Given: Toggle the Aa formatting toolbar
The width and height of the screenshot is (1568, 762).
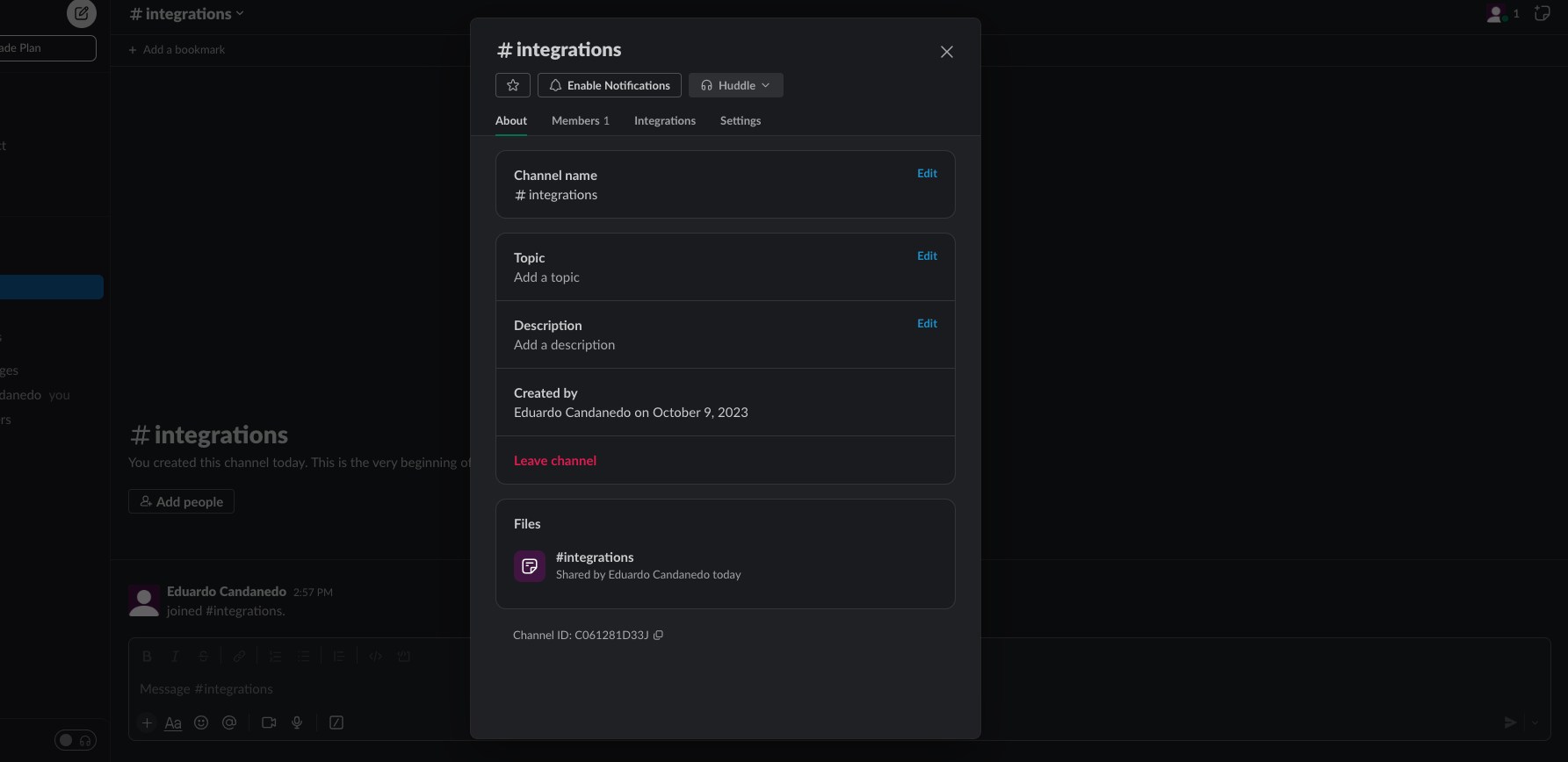Looking at the screenshot, I should coord(173,722).
